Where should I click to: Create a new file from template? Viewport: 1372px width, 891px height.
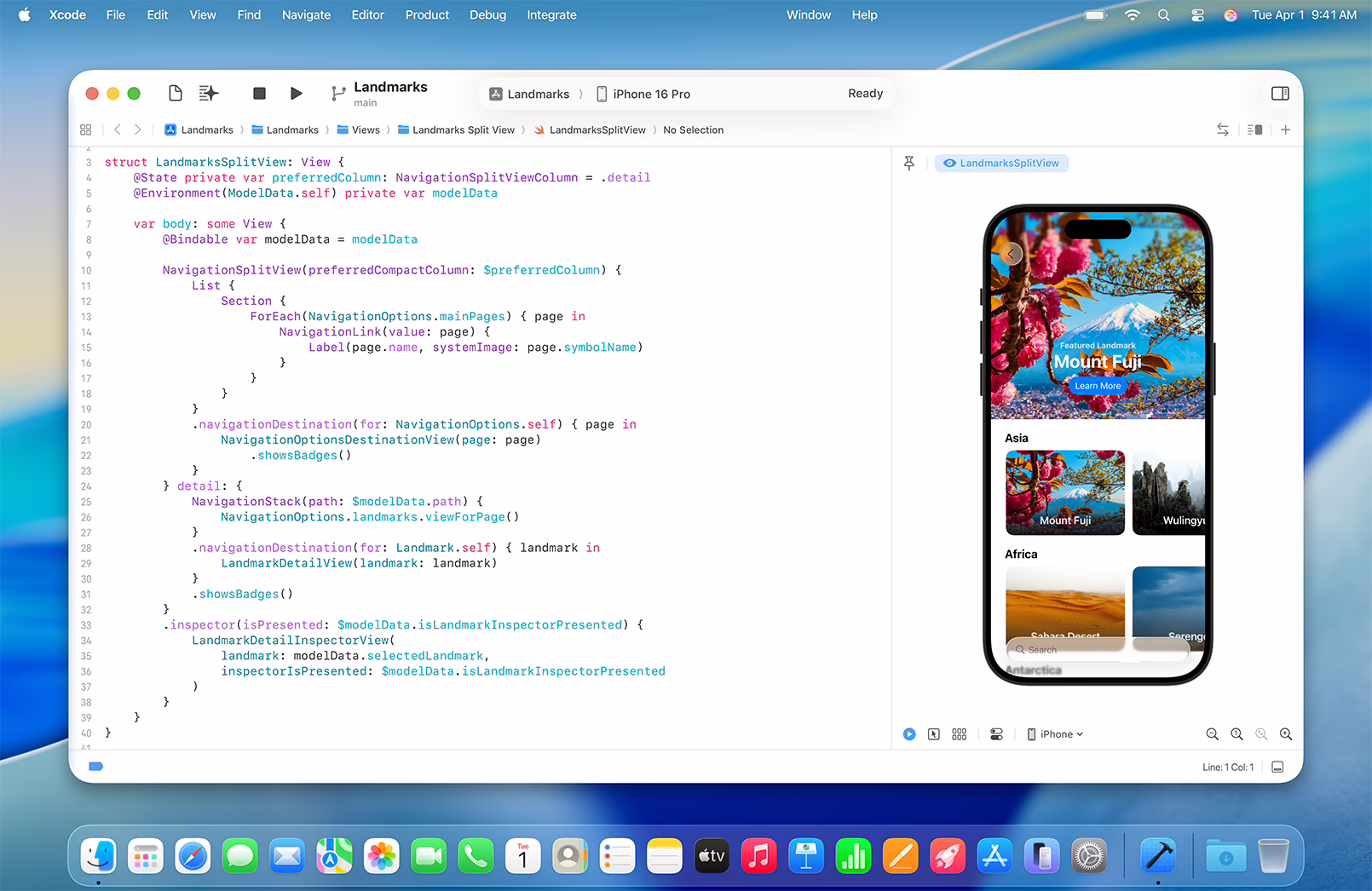[x=175, y=93]
